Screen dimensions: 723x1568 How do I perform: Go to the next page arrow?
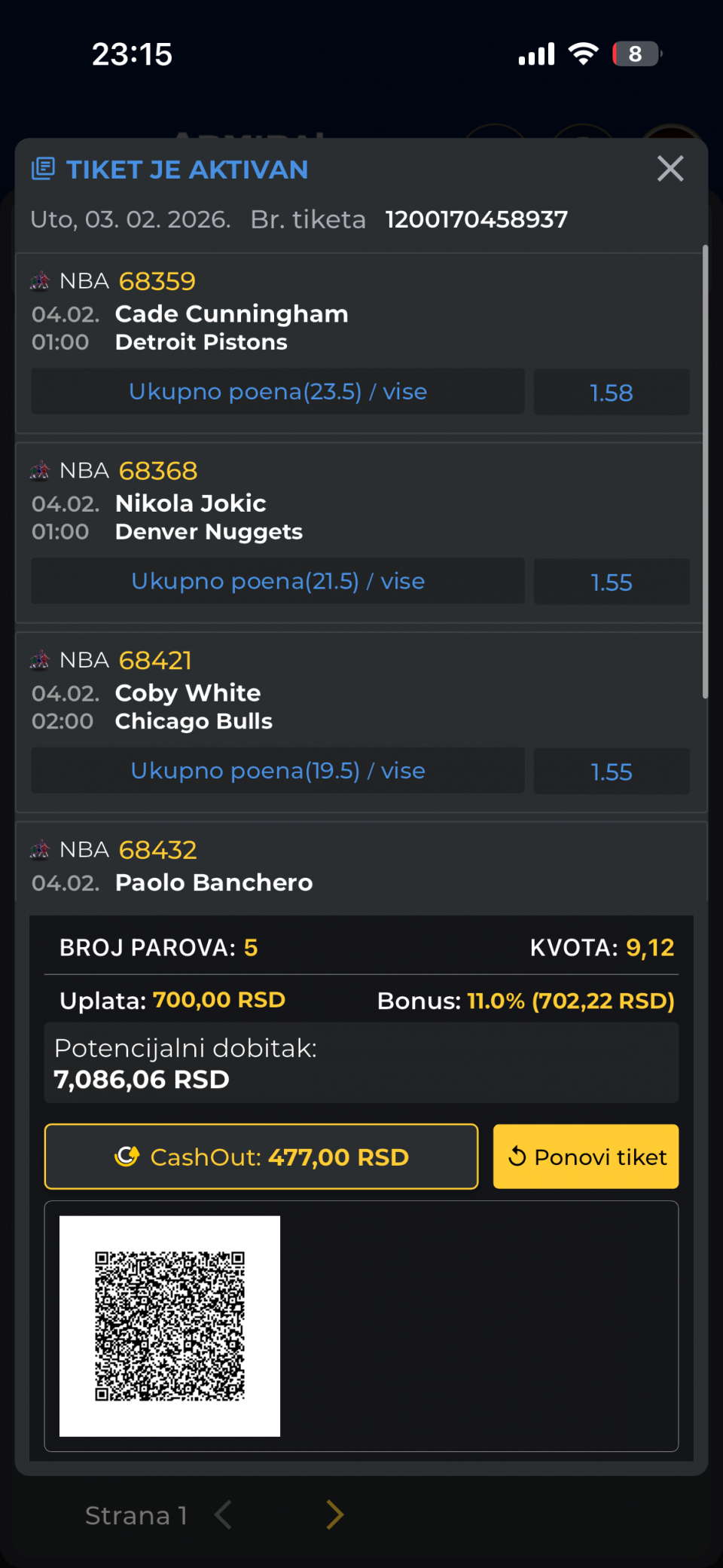(334, 1515)
